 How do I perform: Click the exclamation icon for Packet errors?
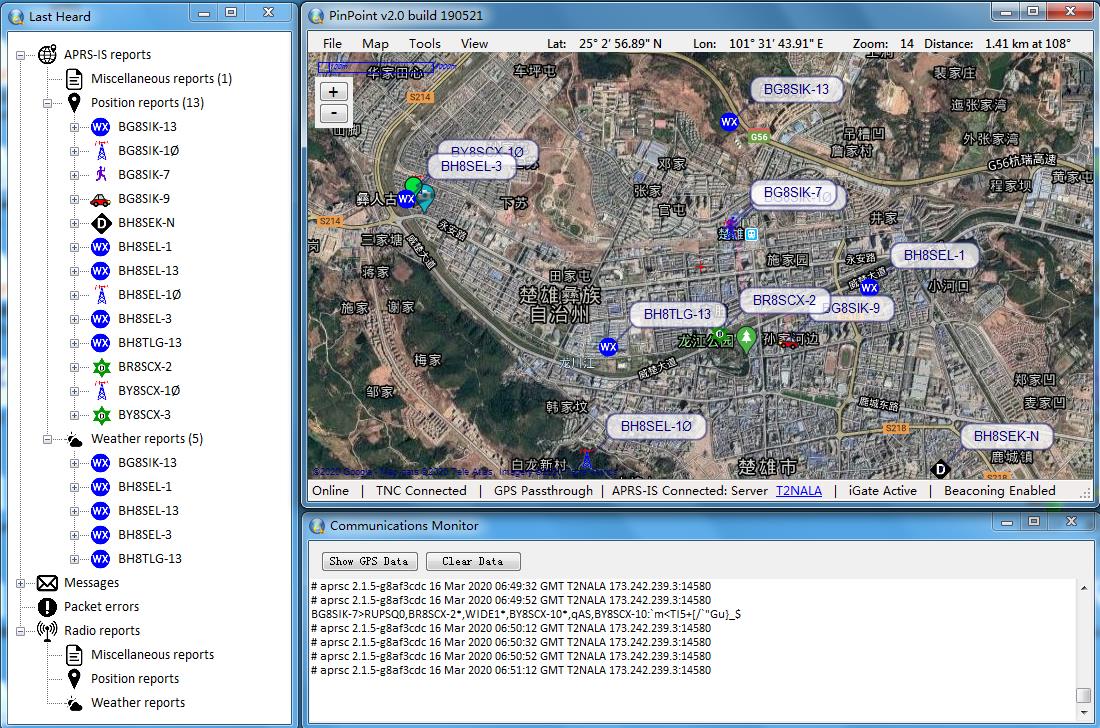point(48,607)
